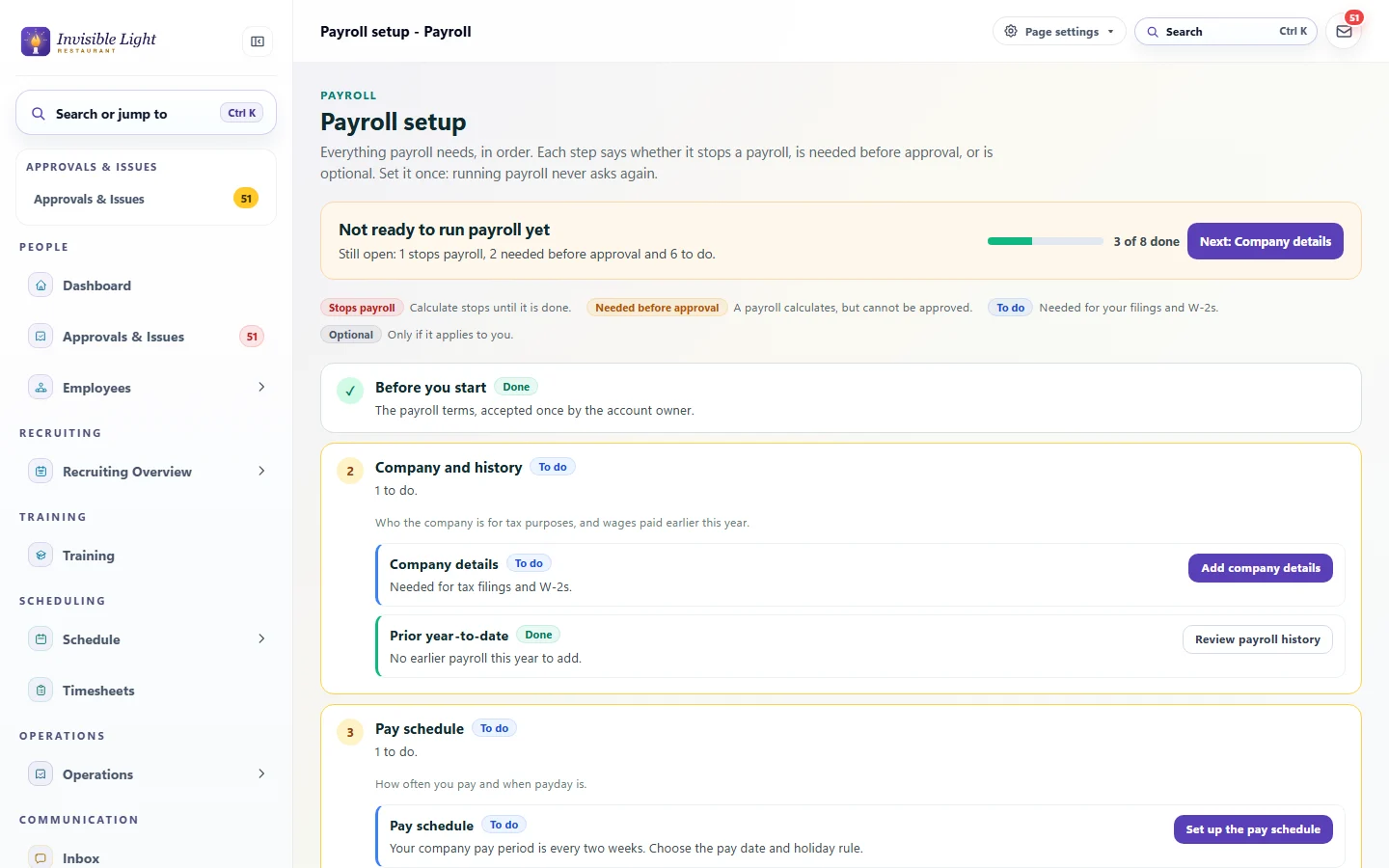Click the magnifier icon in top Search box

click(x=1152, y=32)
